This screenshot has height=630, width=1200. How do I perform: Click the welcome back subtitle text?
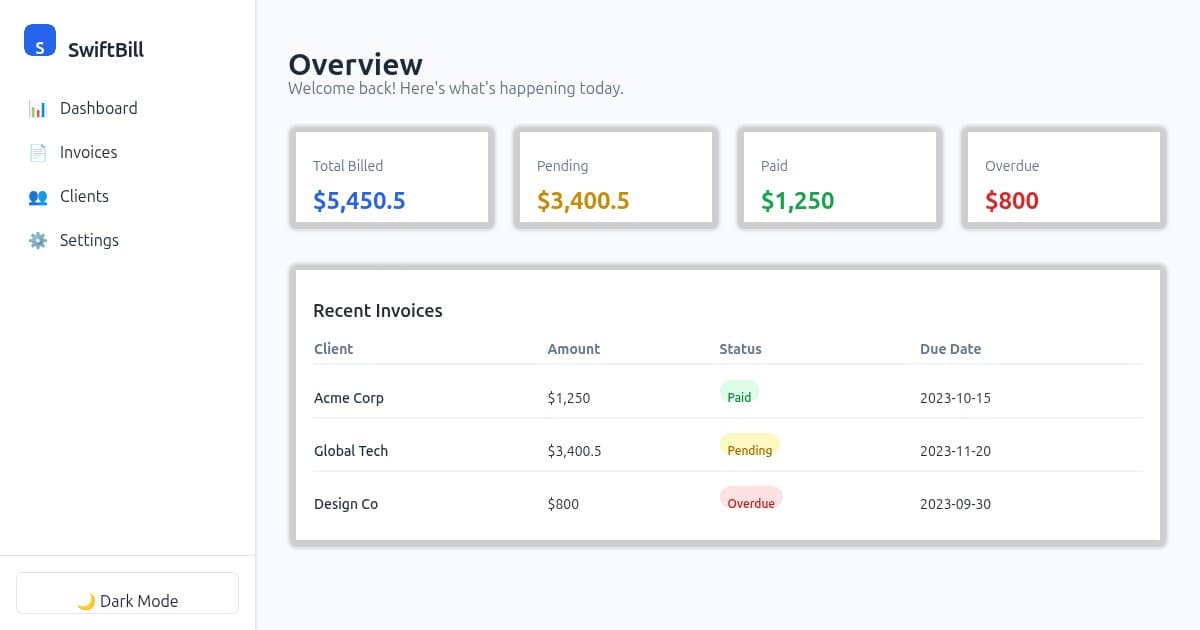[456, 88]
